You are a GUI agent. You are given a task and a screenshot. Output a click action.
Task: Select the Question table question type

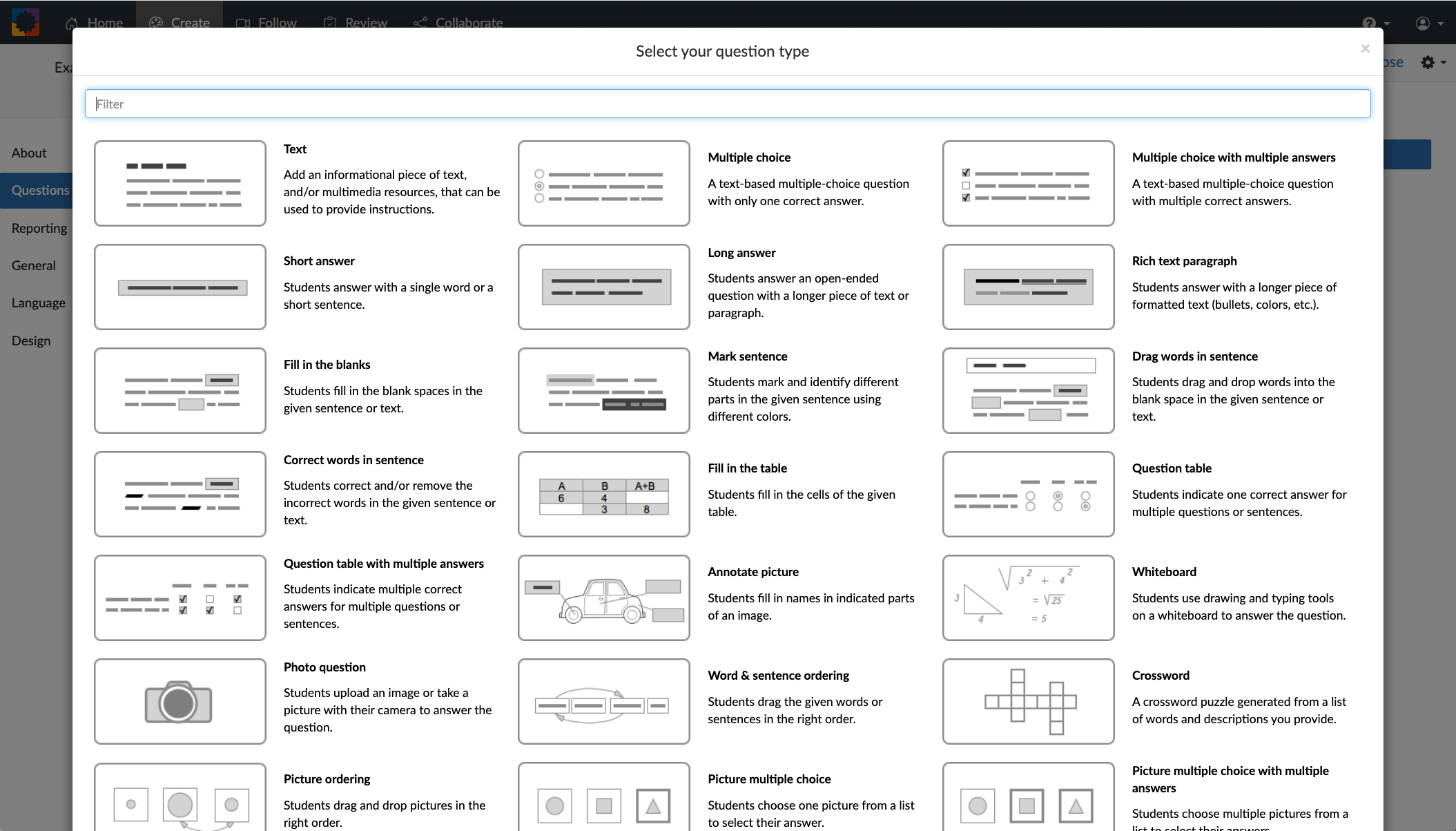[x=1027, y=494]
